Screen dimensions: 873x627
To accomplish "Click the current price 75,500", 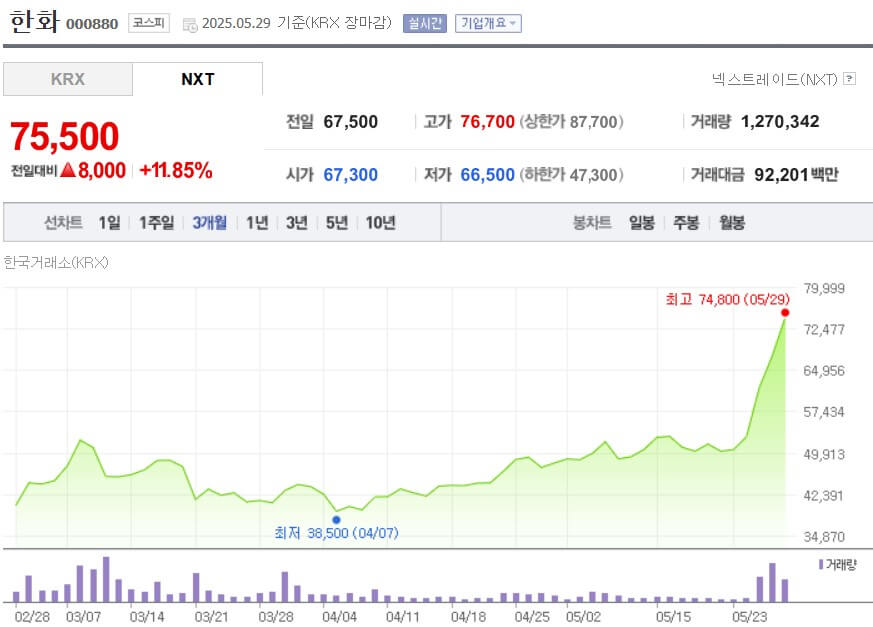I will tap(65, 136).
